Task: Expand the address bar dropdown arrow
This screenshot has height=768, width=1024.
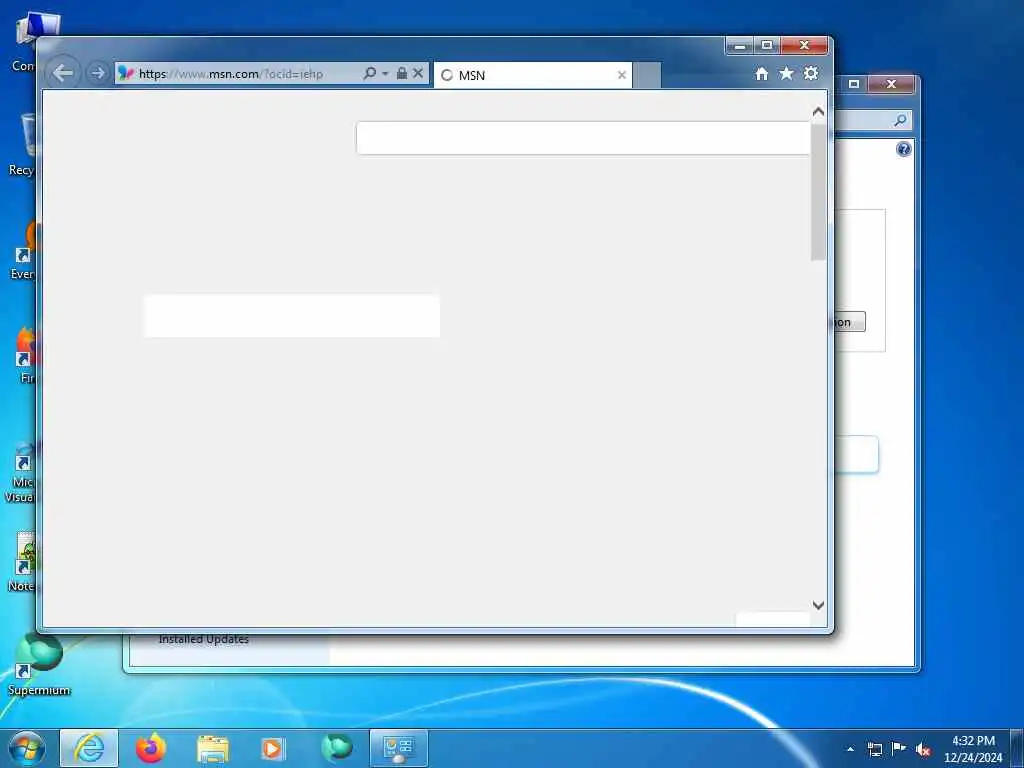Action: click(385, 73)
